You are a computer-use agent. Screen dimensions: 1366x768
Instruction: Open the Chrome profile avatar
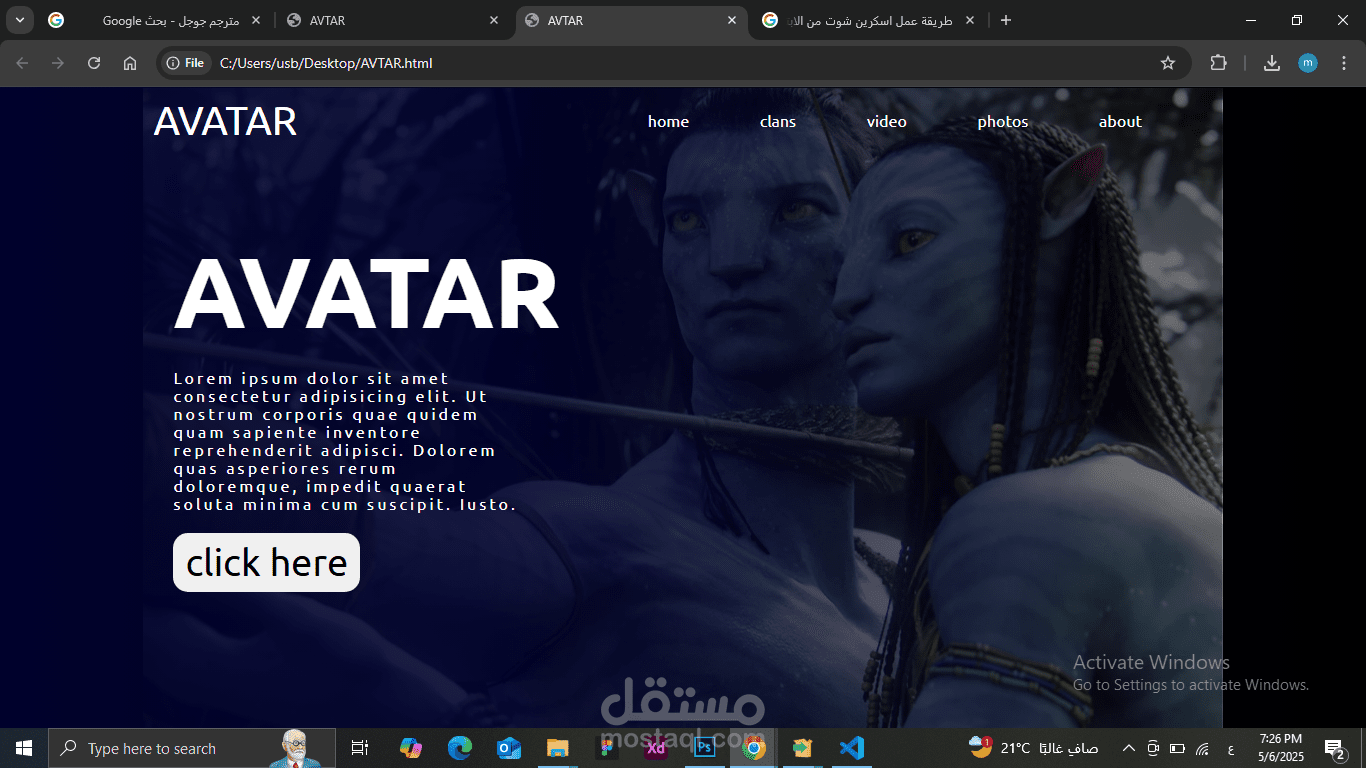[1308, 63]
